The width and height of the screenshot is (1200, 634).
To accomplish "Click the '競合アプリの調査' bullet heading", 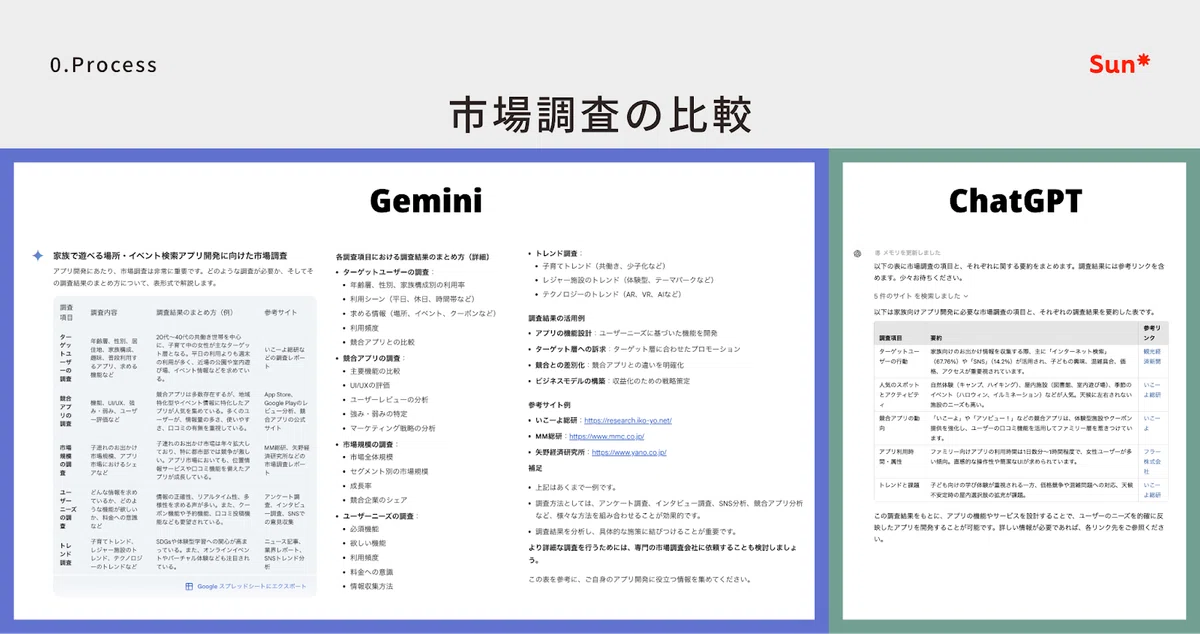I will pos(374,357).
